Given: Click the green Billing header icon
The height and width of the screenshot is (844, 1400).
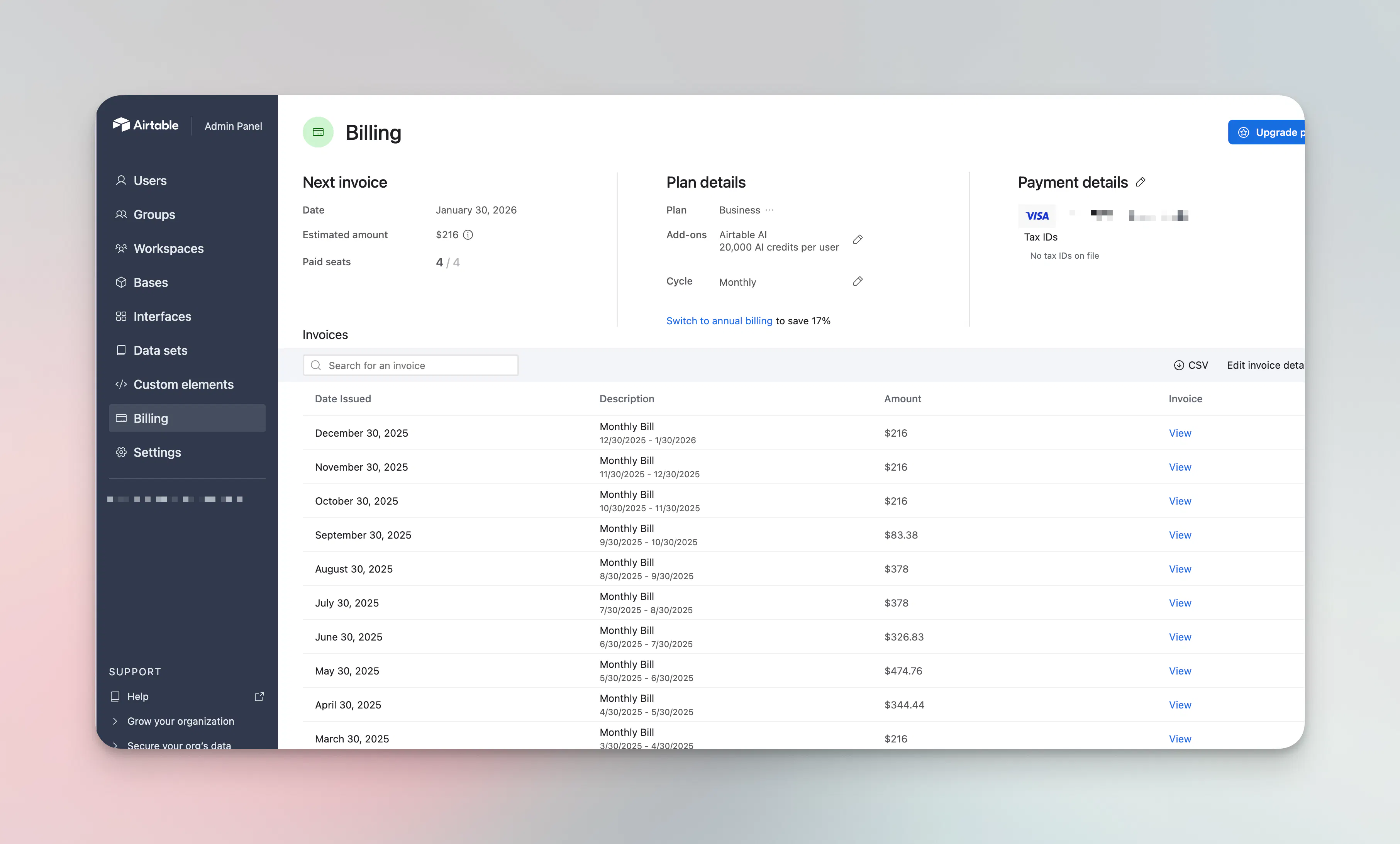Looking at the screenshot, I should click(318, 132).
